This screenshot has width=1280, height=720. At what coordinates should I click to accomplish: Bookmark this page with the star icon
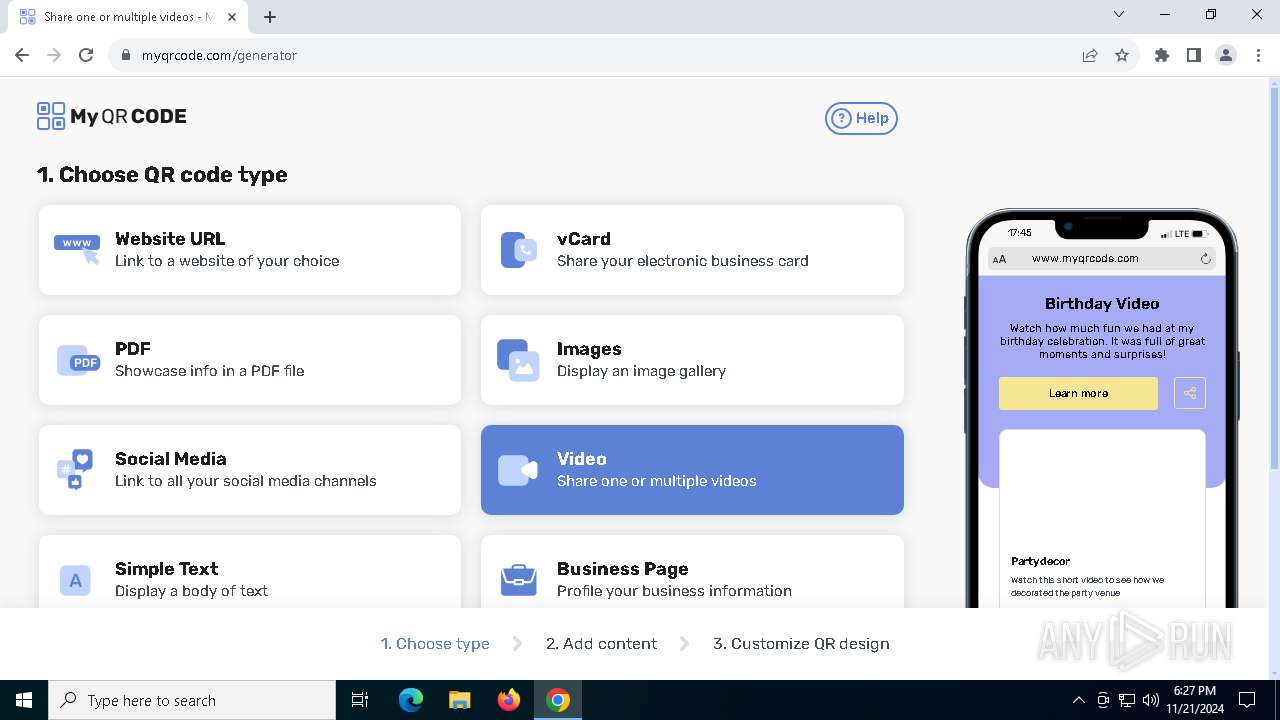tap(1122, 55)
